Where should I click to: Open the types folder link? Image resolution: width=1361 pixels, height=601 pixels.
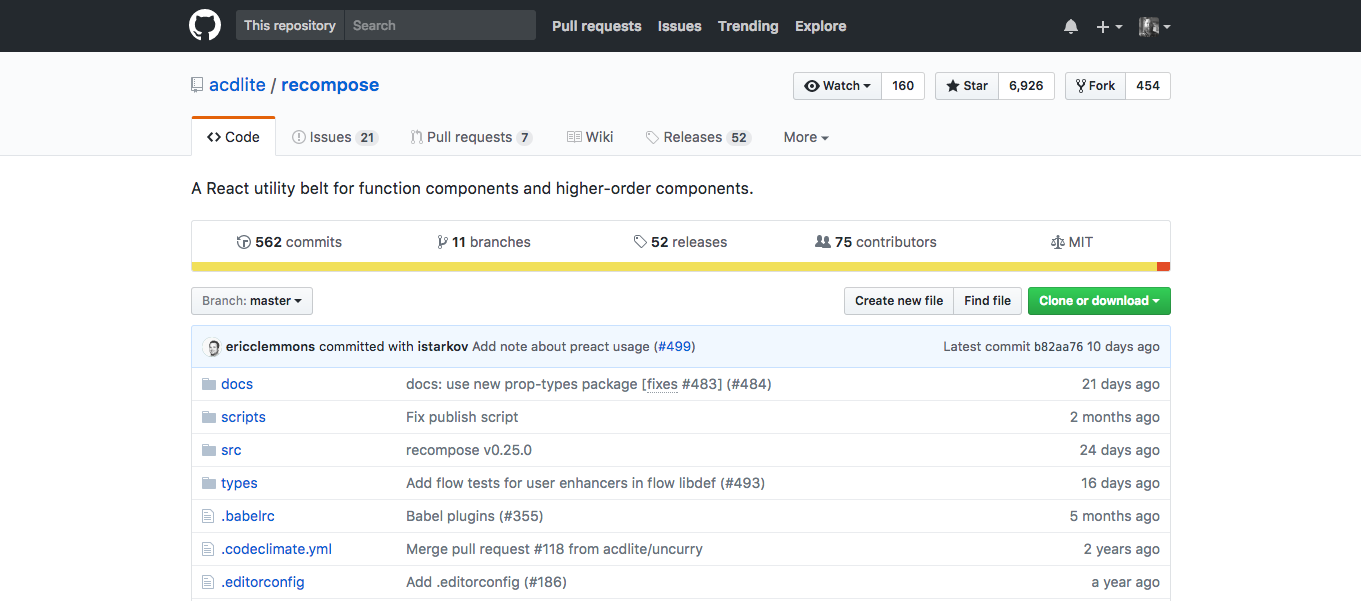pos(239,483)
